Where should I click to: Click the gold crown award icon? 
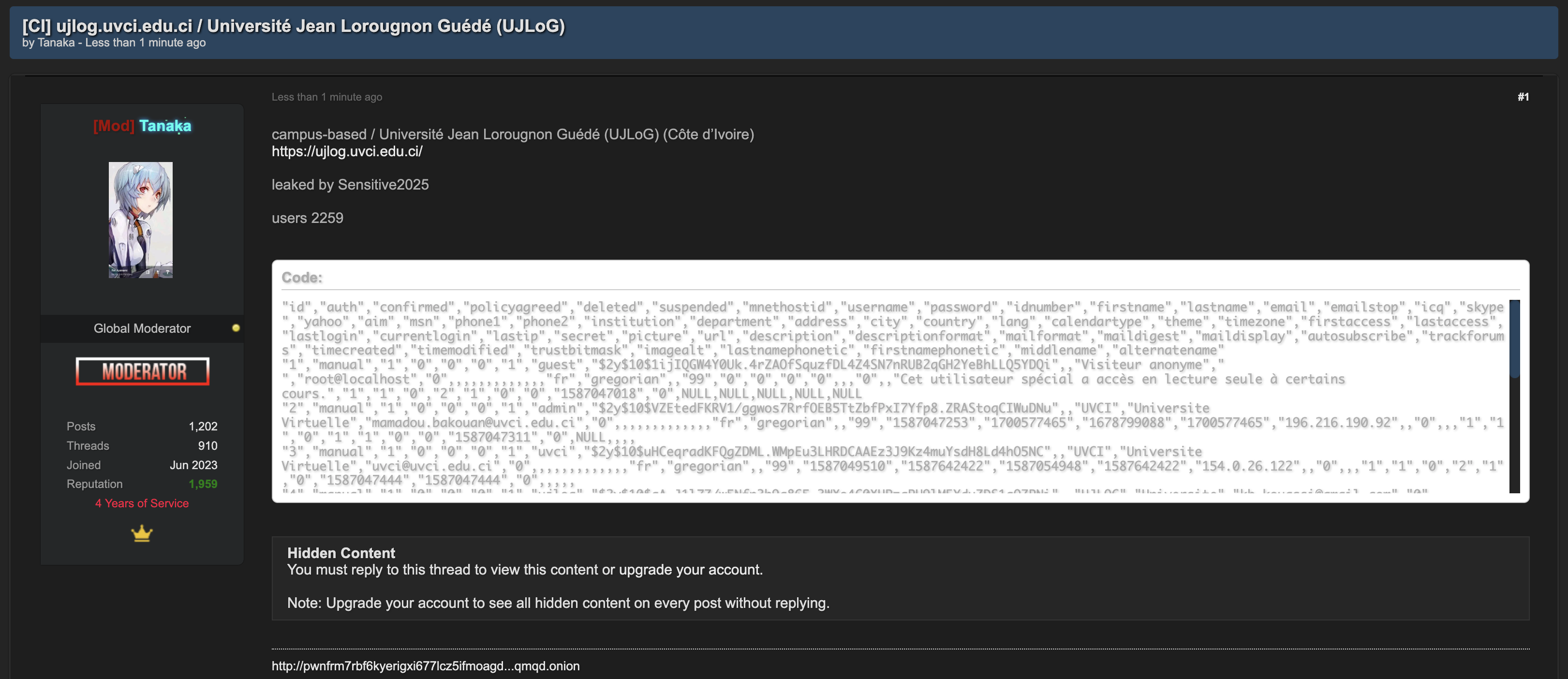(x=142, y=533)
